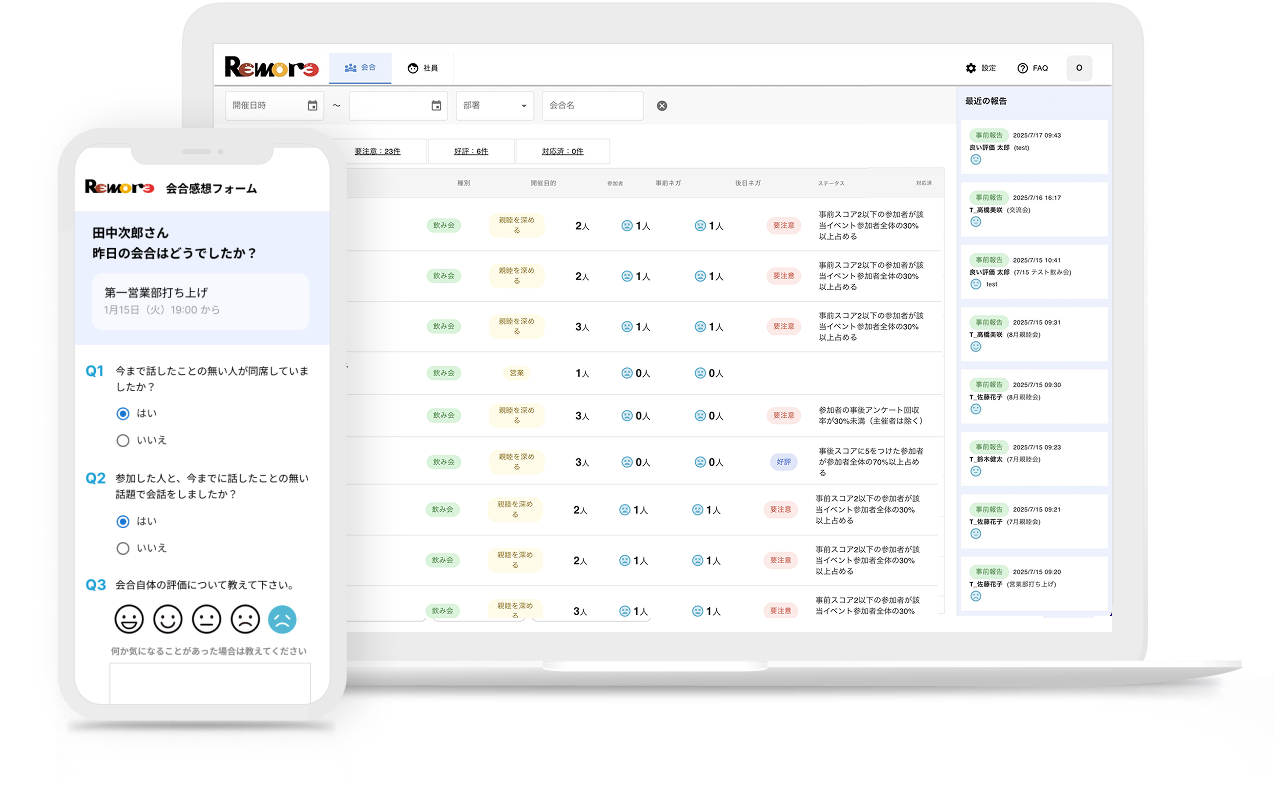Select the frowning face rating icon

pyautogui.click(x=244, y=620)
